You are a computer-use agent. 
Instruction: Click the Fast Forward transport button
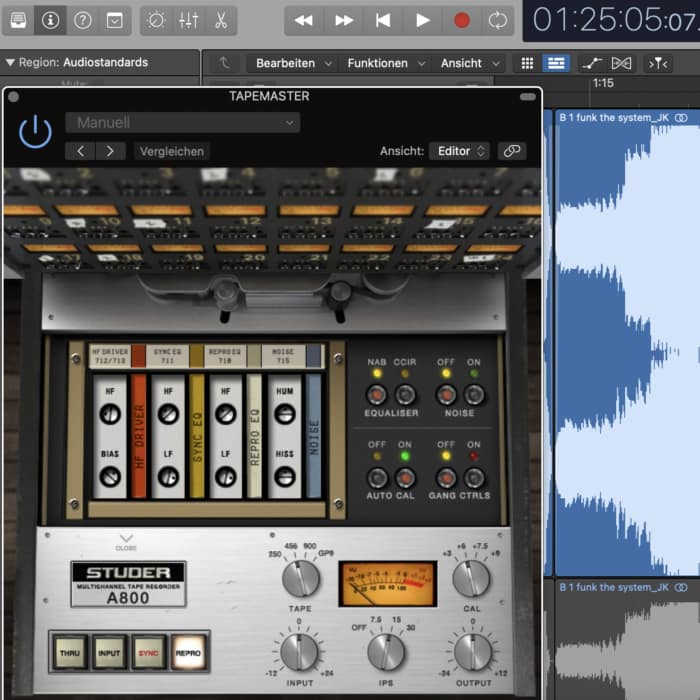344,20
